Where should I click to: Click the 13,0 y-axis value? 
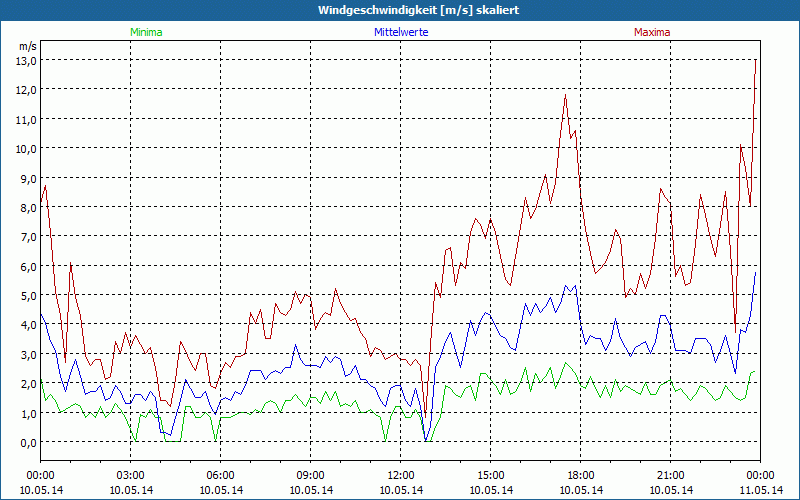(x=27, y=60)
